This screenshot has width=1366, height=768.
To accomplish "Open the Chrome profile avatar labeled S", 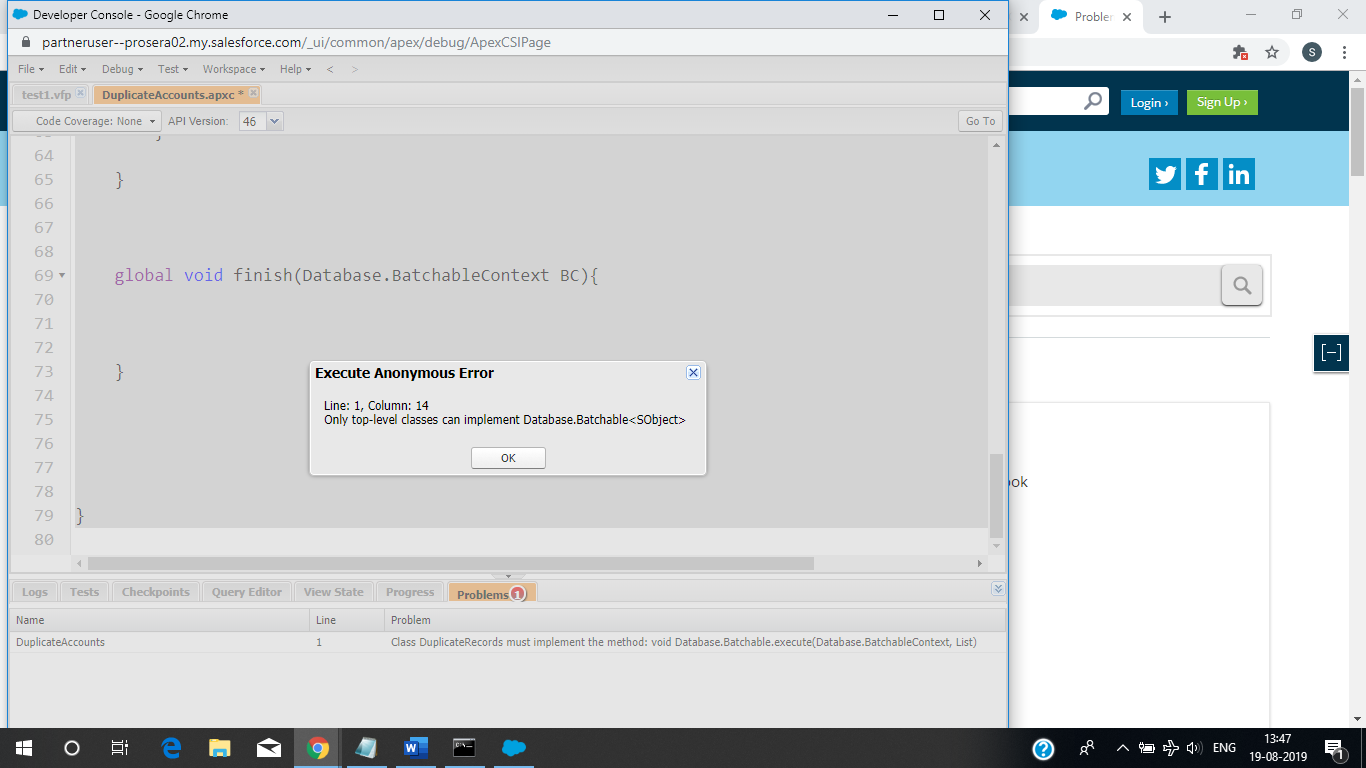I will coord(1312,52).
